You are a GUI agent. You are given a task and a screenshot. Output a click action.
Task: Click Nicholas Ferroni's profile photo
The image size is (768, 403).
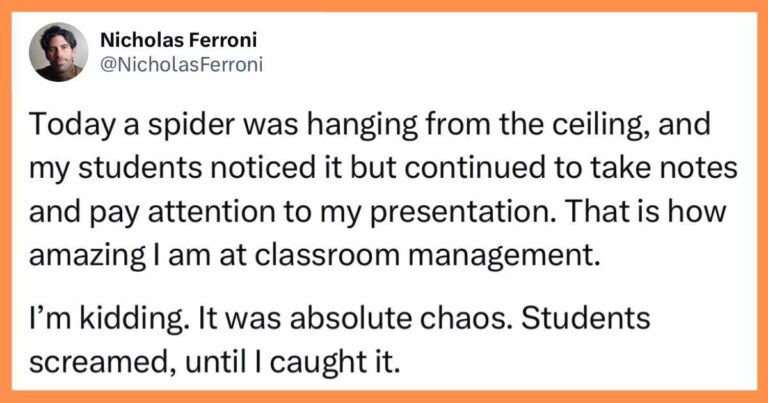[x=59, y=52]
